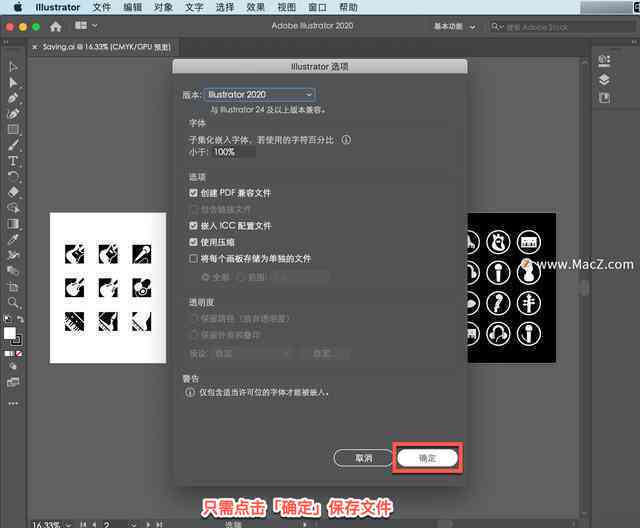Open the zoom level dropdown arrow
This screenshot has width=640, height=528.
click(x=68, y=524)
